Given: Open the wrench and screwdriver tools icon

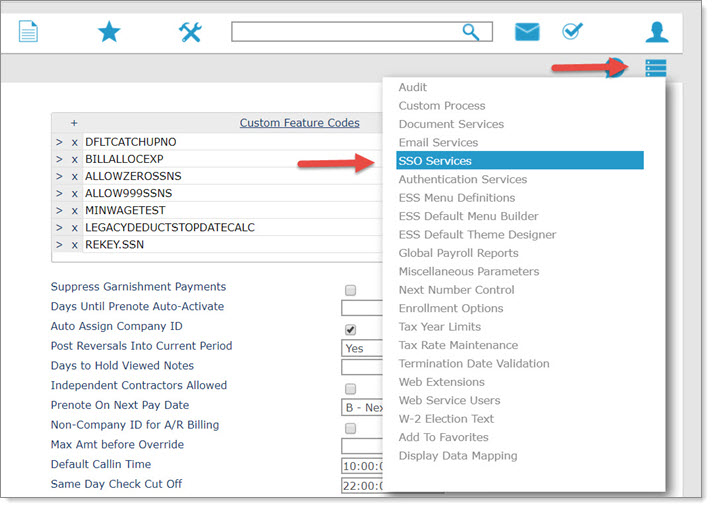Looking at the screenshot, I should [190, 32].
